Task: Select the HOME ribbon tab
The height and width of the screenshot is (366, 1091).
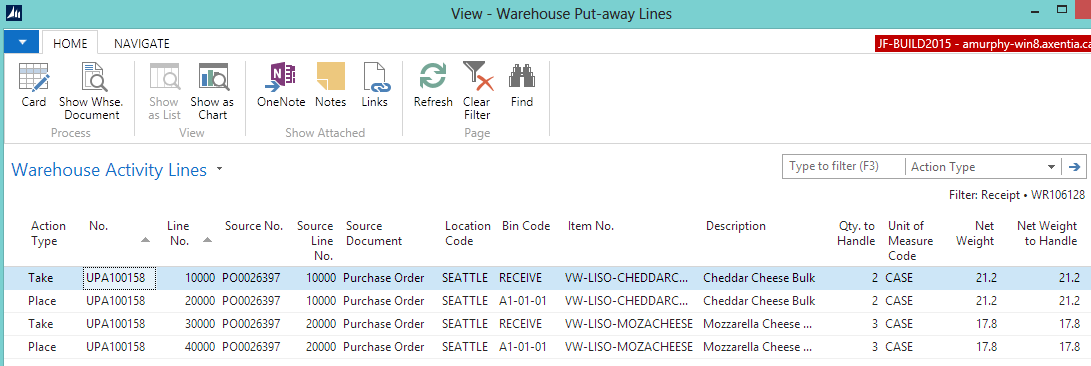Action: tap(70, 43)
